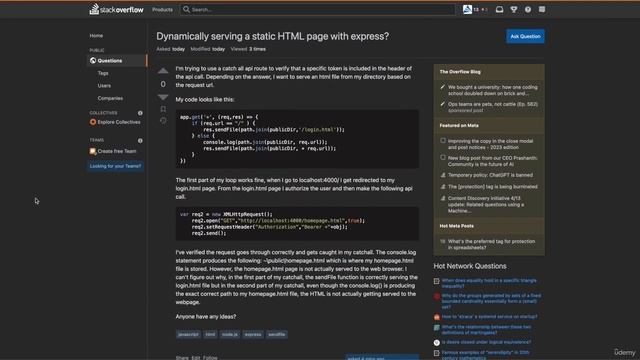Open 'The [protection] tag is being burninated' link
The image size is (640, 360).
coord(493,187)
